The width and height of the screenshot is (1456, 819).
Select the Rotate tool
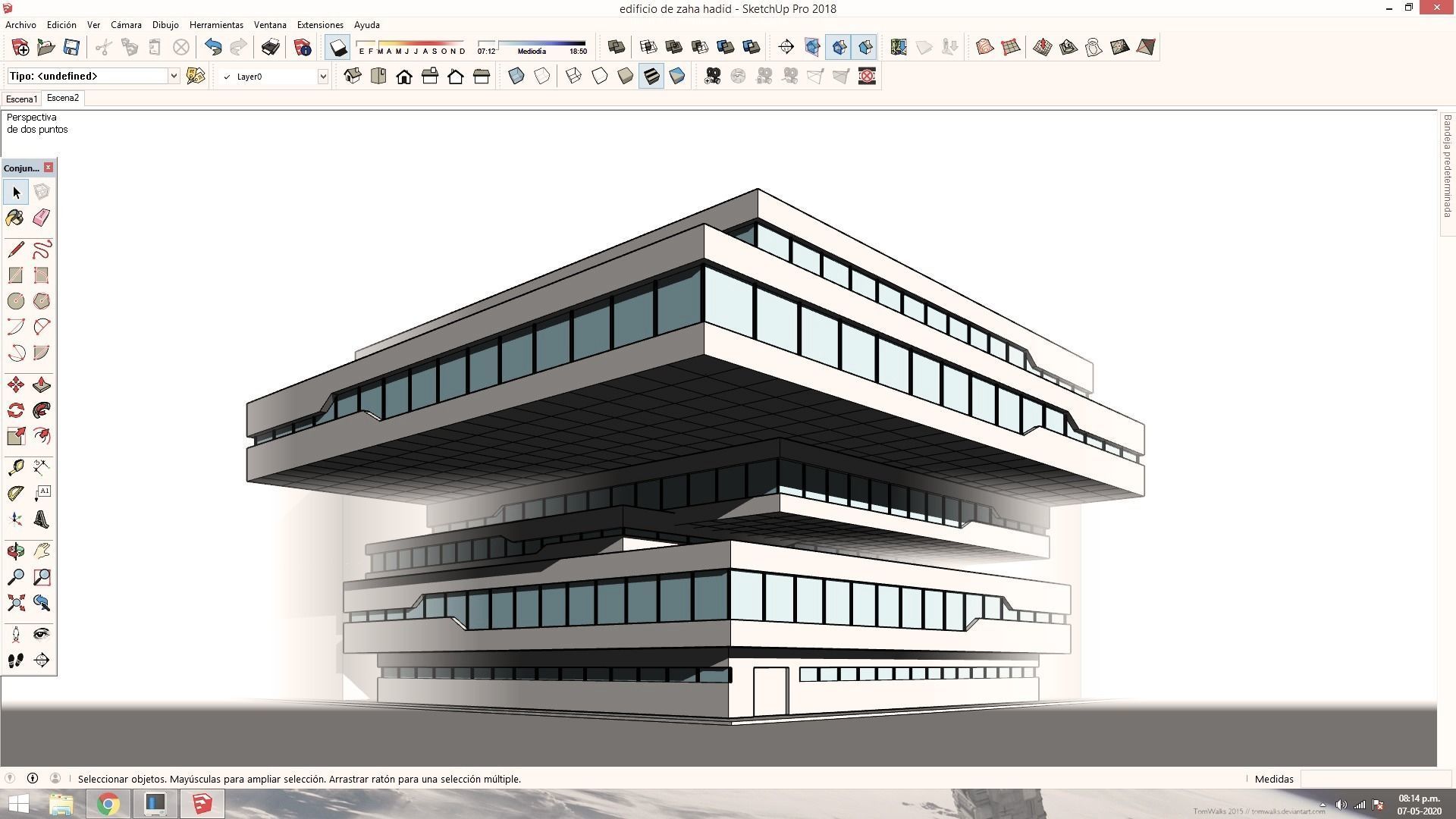(16, 411)
